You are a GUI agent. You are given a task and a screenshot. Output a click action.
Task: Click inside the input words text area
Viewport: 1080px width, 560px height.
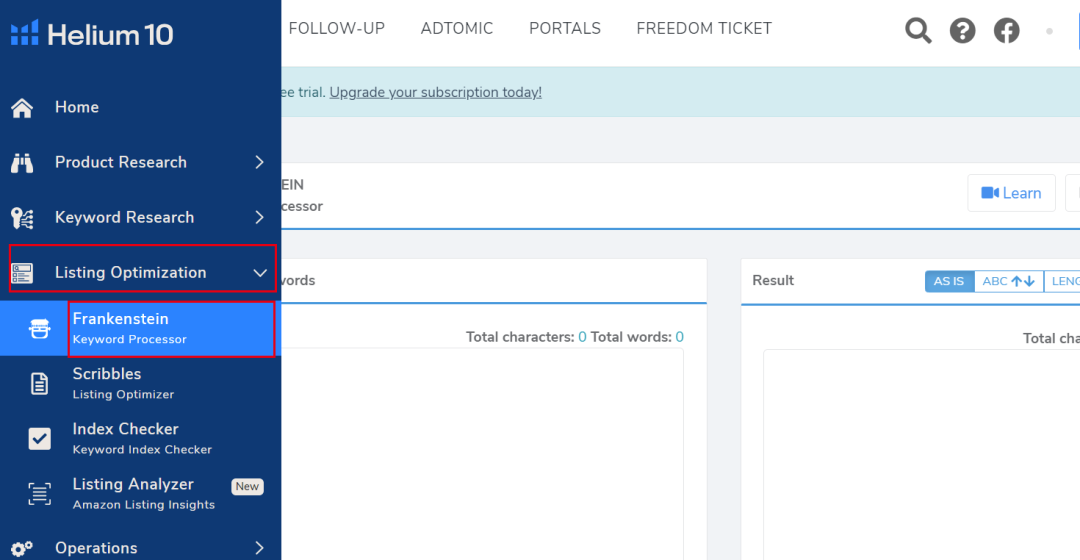click(482, 455)
